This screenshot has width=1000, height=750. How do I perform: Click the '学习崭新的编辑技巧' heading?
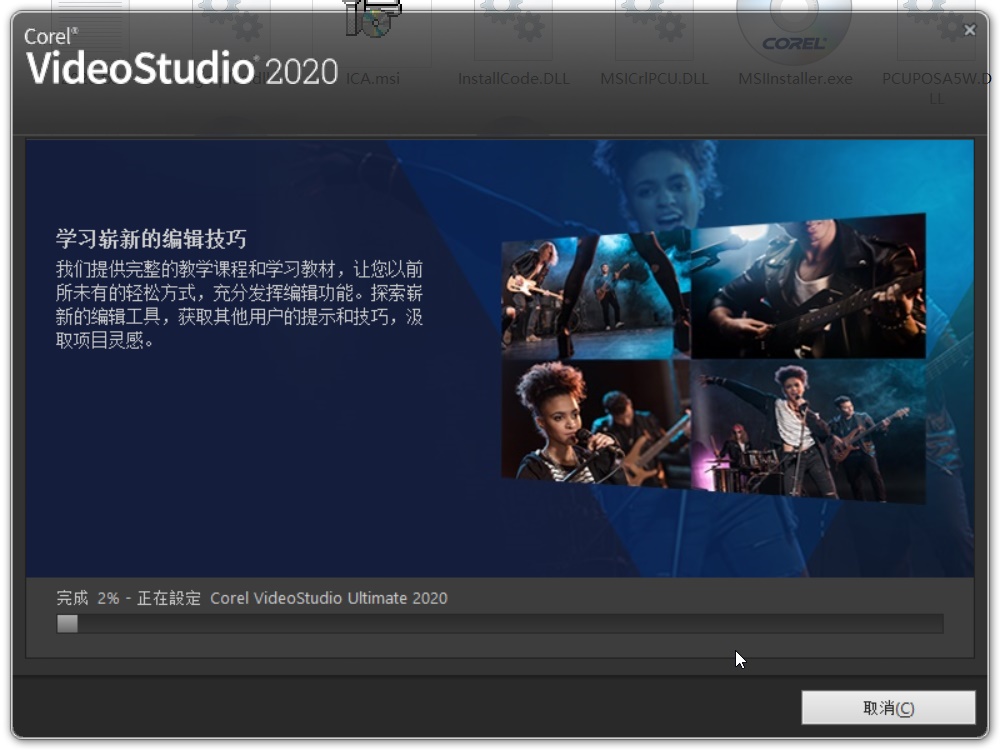[x=151, y=239]
